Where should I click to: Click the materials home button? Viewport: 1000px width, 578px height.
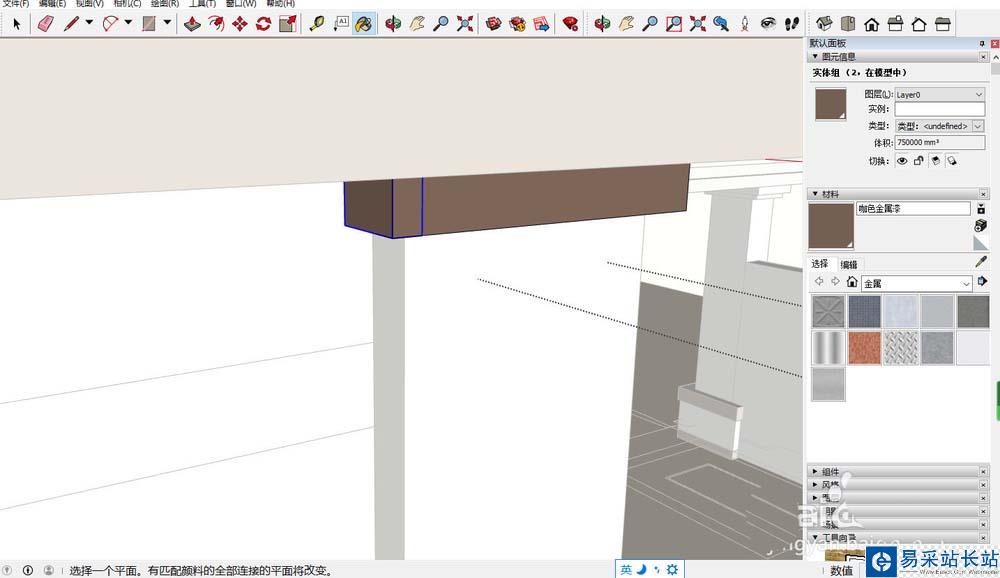852,281
